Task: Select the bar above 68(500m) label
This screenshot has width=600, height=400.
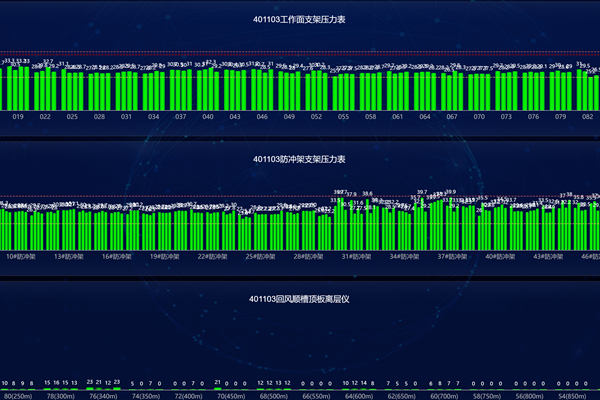Action: point(274,389)
